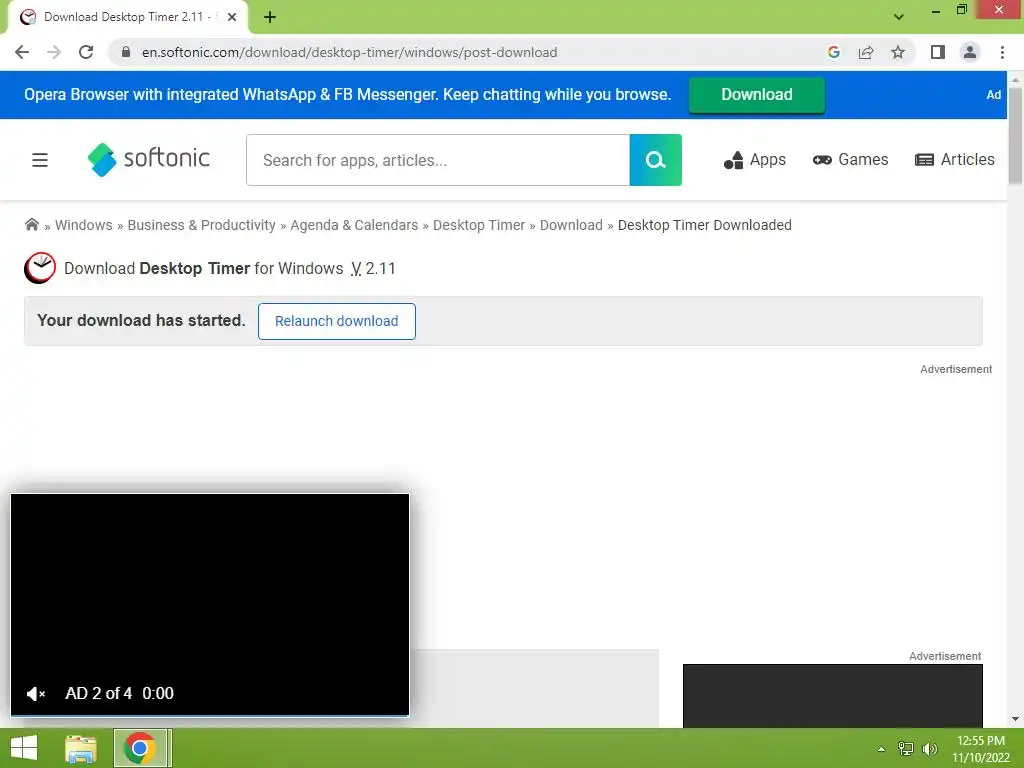Open the Softonic hamburger menu
This screenshot has width=1024, height=768.
pos(40,160)
